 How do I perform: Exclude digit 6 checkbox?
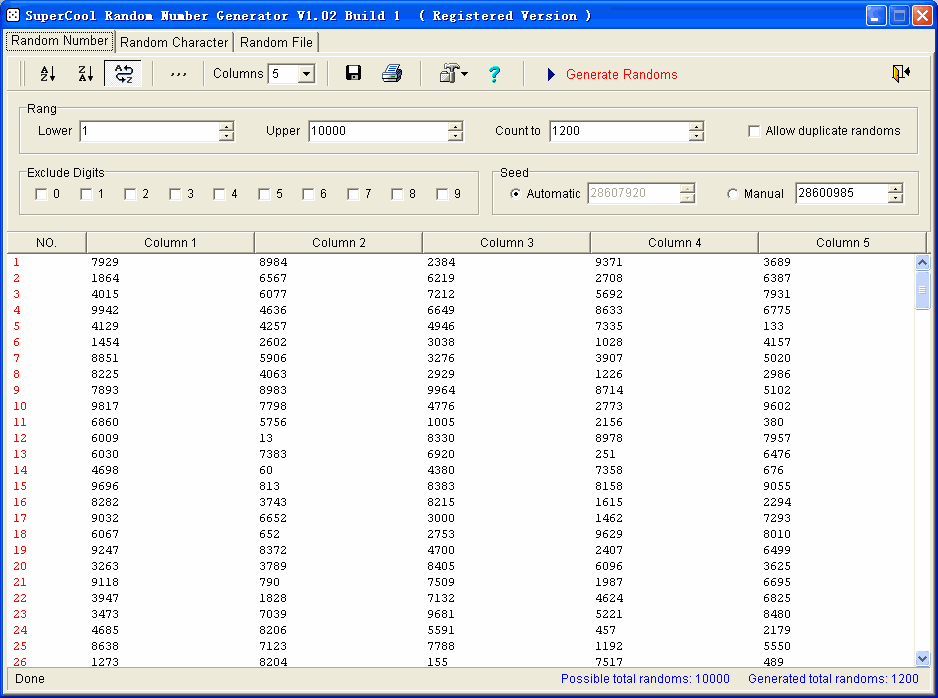[308, 194]
